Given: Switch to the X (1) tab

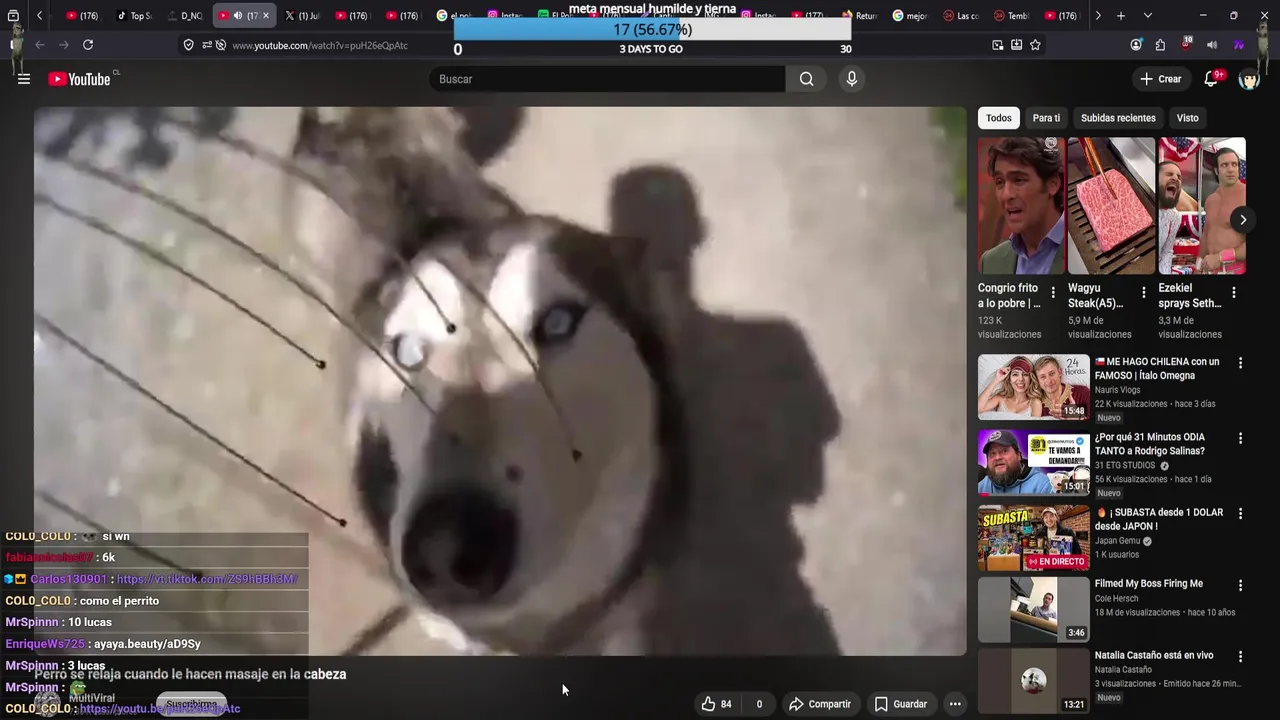Looking at the screenshot, I should pos(302,16).
